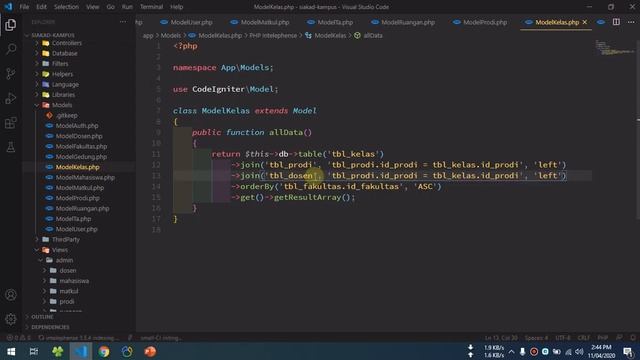
Task: Open ModelDosen.php in the explorer
Action: [x=79, y=136]
